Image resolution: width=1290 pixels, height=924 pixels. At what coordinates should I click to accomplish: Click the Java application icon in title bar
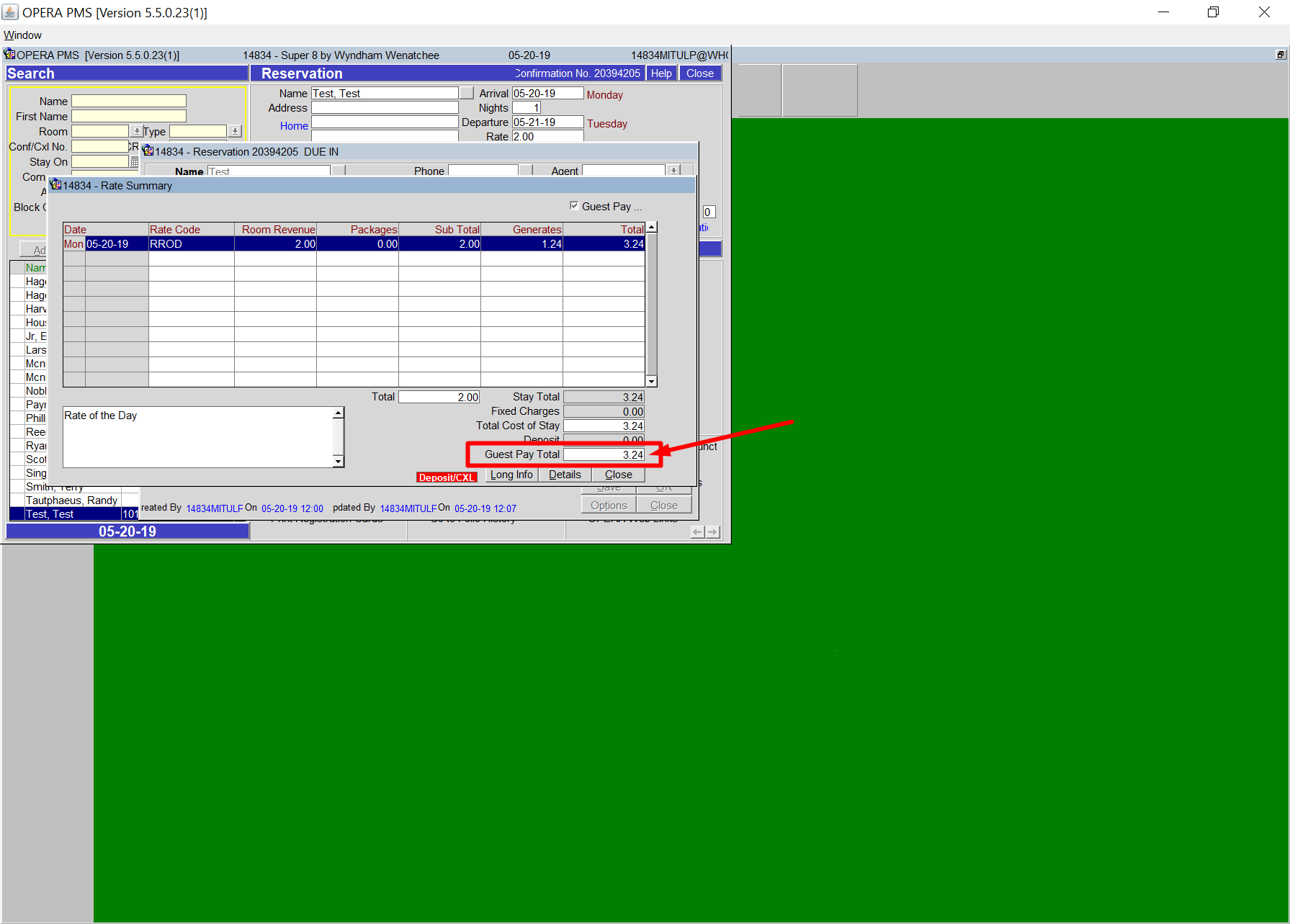tap(10, 12)
